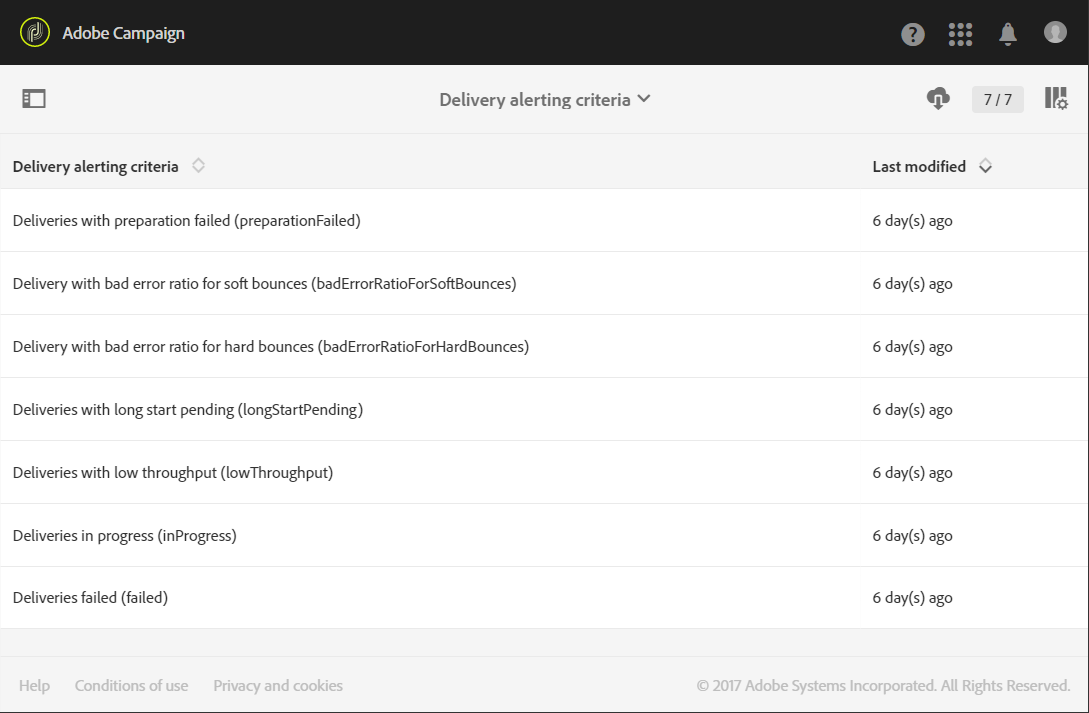Toggle the side panel icon

[34, 99]
